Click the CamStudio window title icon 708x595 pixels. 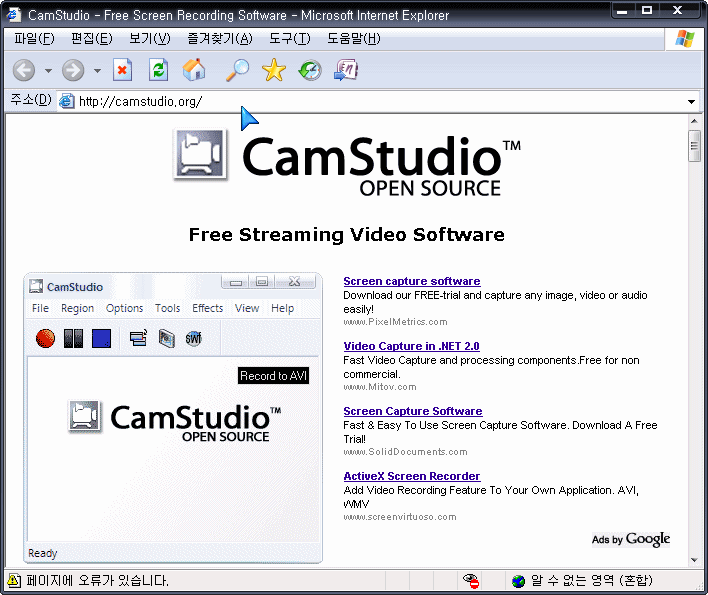(x=36, y=286)
